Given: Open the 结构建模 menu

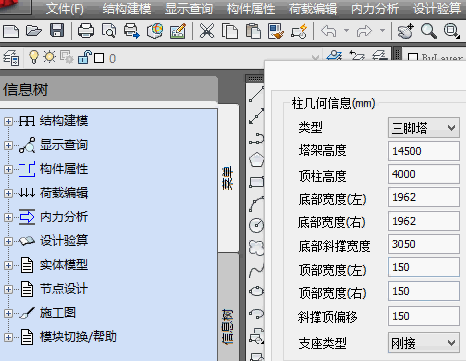Looking at the screenshot, I should coord(127,8).
